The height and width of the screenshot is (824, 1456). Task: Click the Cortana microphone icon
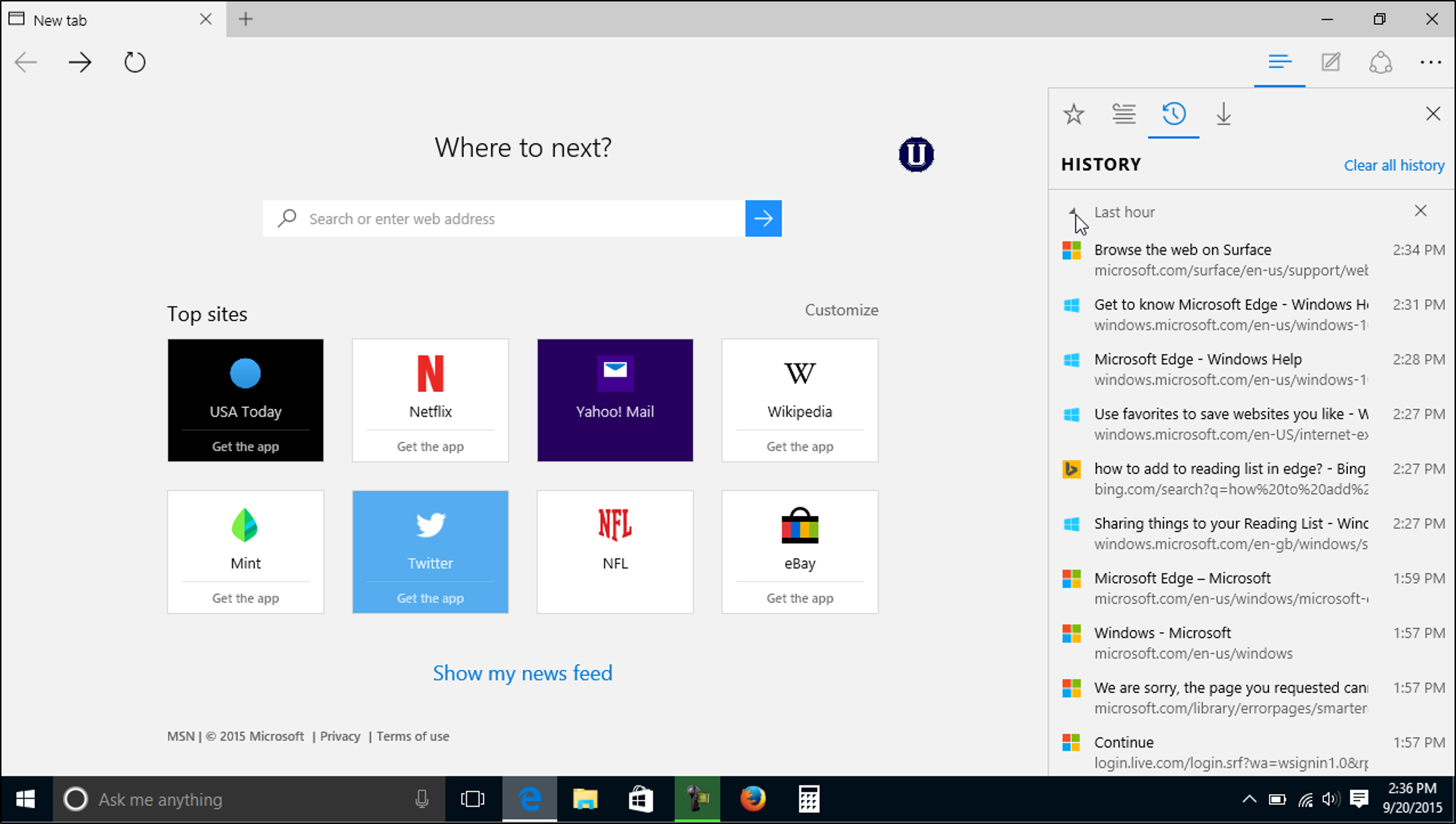(x=422, y=799)
